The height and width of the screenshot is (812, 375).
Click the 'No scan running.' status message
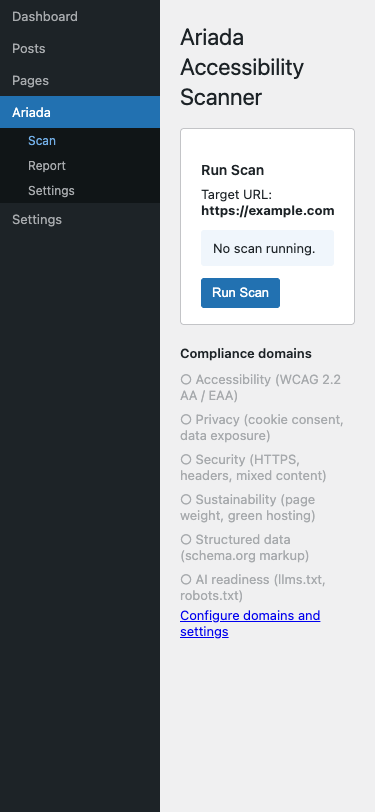tap(267, 249)
